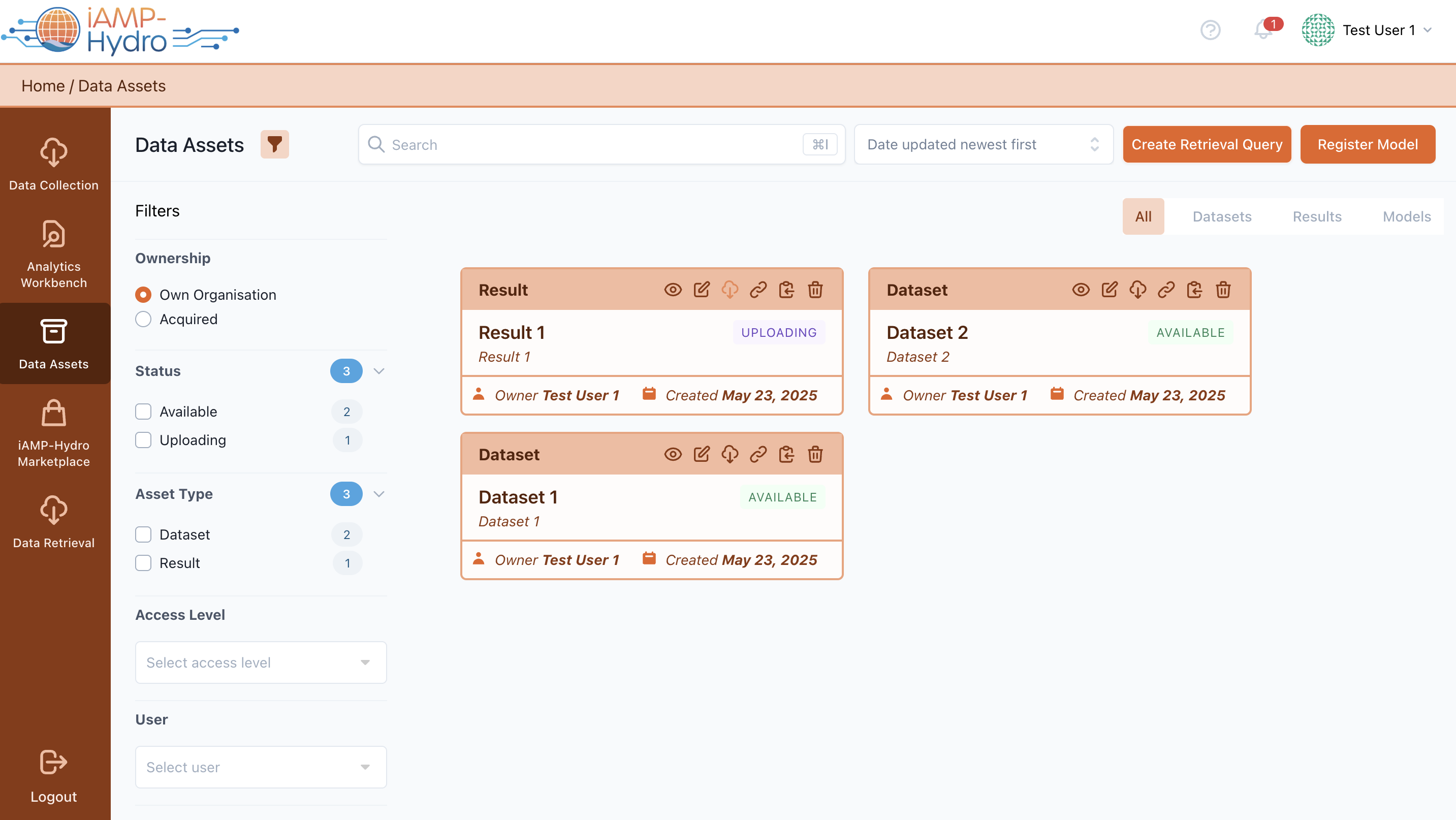Viewport: 1456px width, 820px height.
Task: Click the filter funnel icon beside Data Assets
Action: (x=274, y=144)
